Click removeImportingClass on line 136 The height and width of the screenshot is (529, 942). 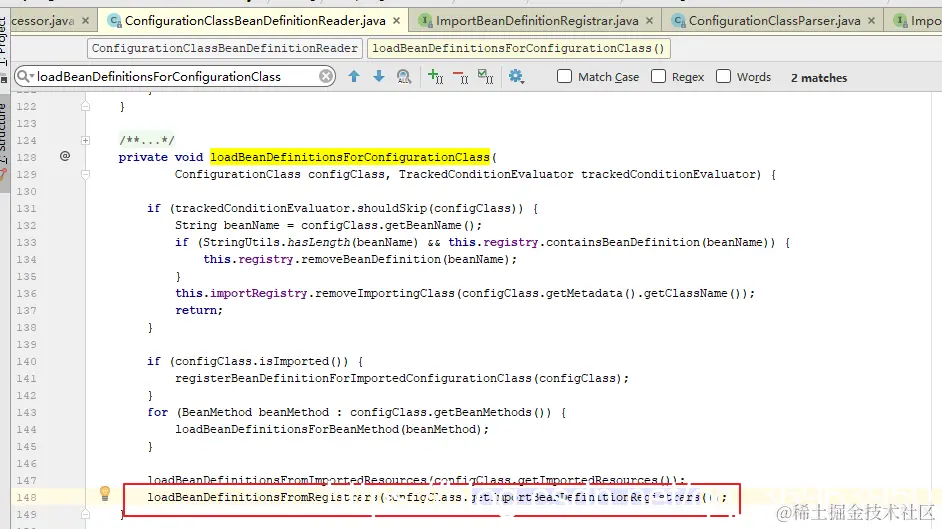(x=384, y=294)
